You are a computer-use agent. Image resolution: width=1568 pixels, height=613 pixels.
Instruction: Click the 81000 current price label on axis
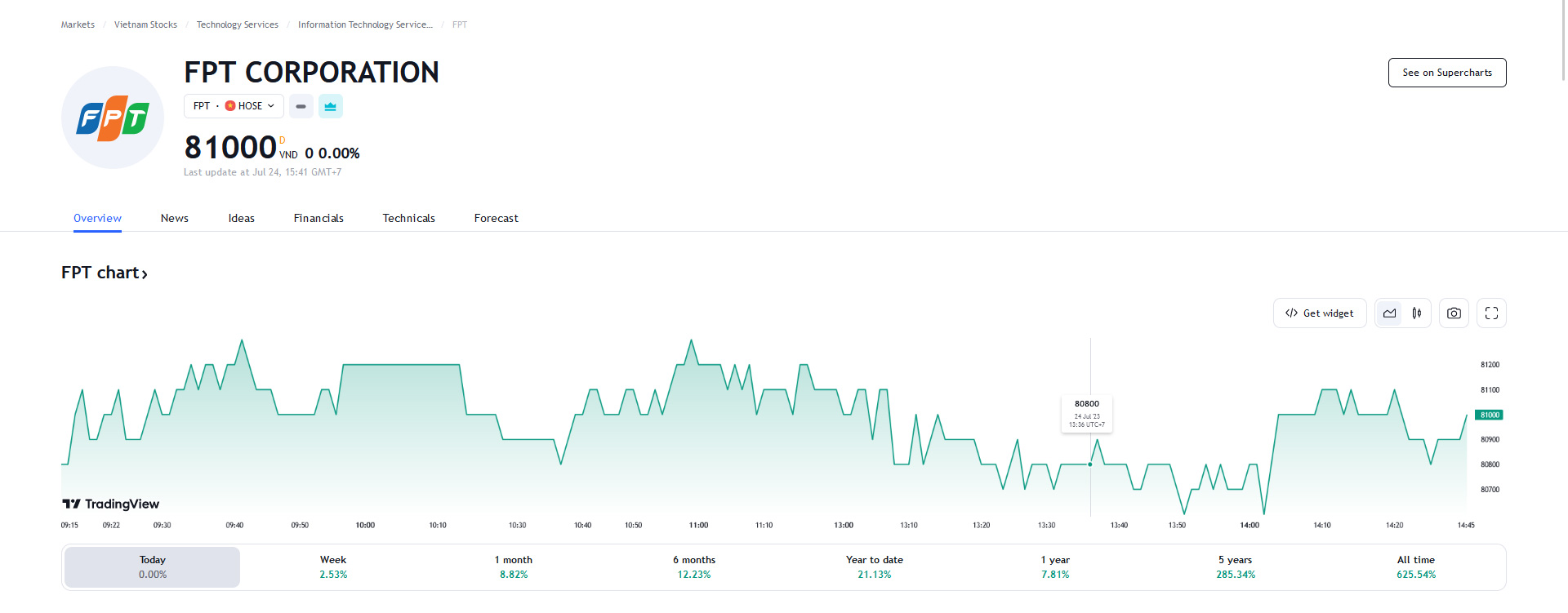(1489, 415)
